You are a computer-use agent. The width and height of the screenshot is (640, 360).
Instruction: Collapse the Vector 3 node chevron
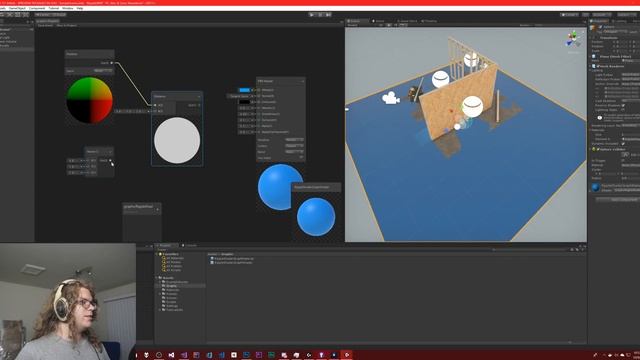110,152
